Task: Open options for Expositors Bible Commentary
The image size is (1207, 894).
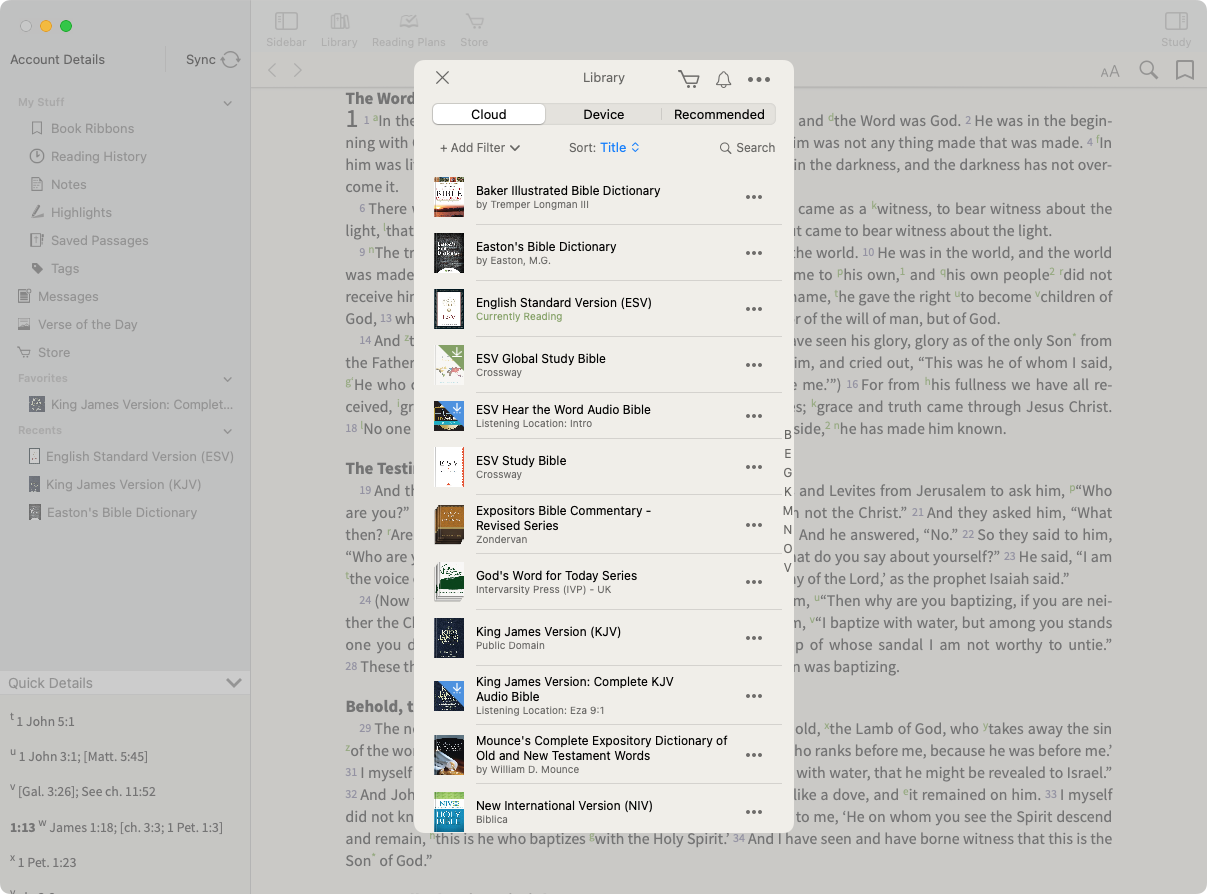Action: point(755,525)
